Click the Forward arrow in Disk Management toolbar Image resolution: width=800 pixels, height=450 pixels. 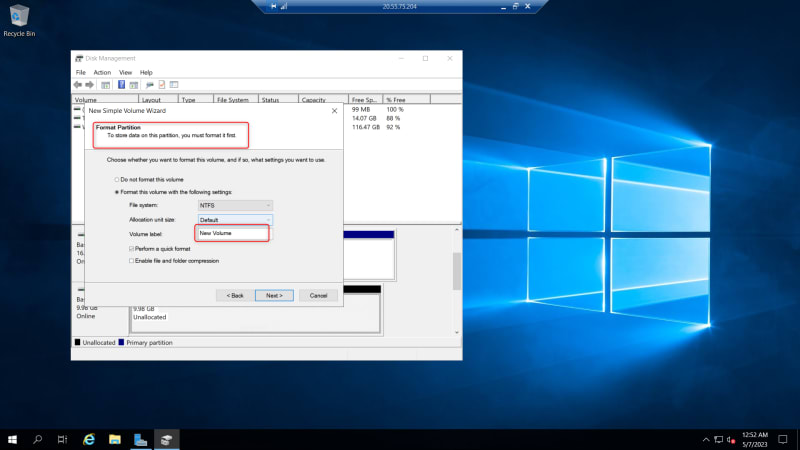click(90, 85)
